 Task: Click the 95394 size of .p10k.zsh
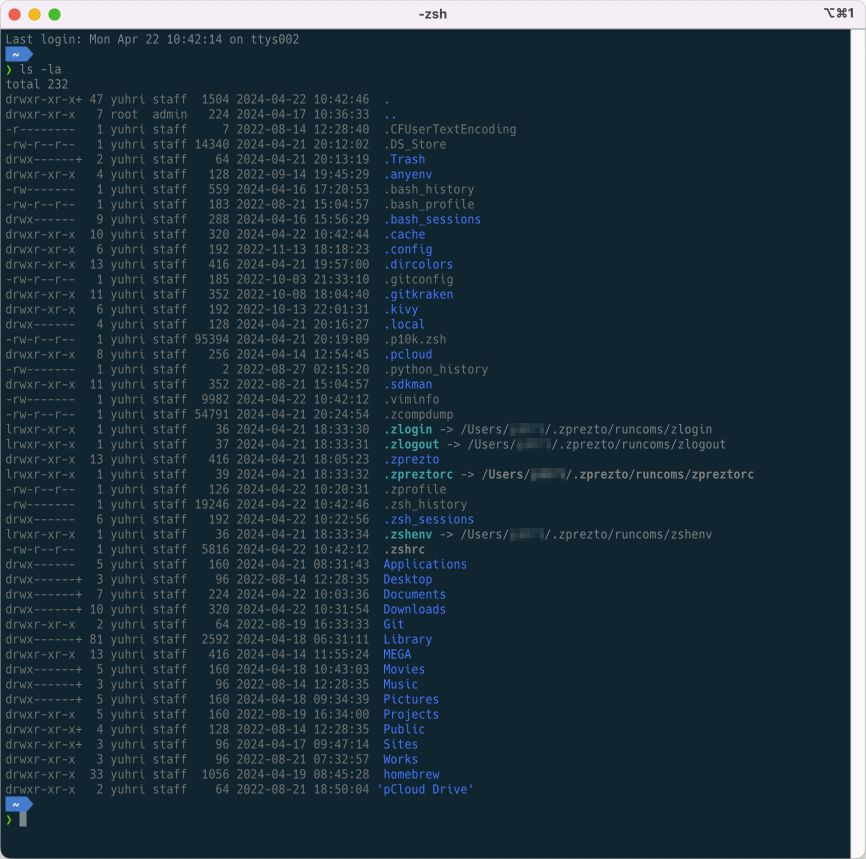[212, 339]
